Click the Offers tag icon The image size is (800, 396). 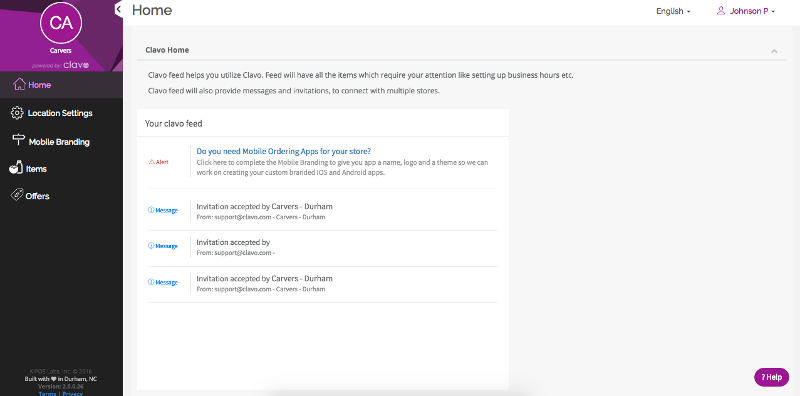[17, 194]
